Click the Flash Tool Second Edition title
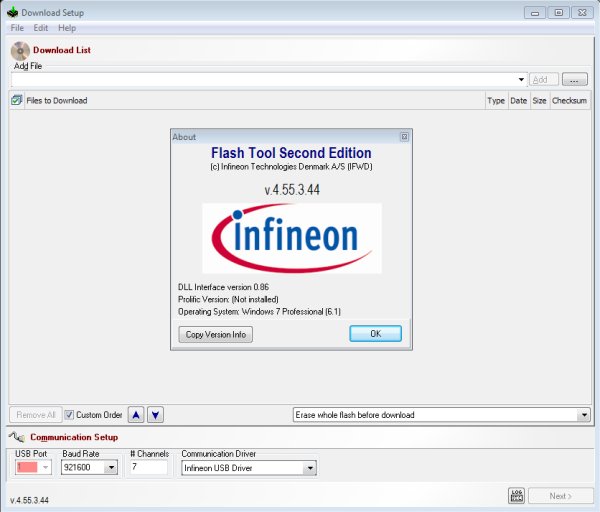Image resolution: width=600 pixels, height=512 pixels. [291, 153]
